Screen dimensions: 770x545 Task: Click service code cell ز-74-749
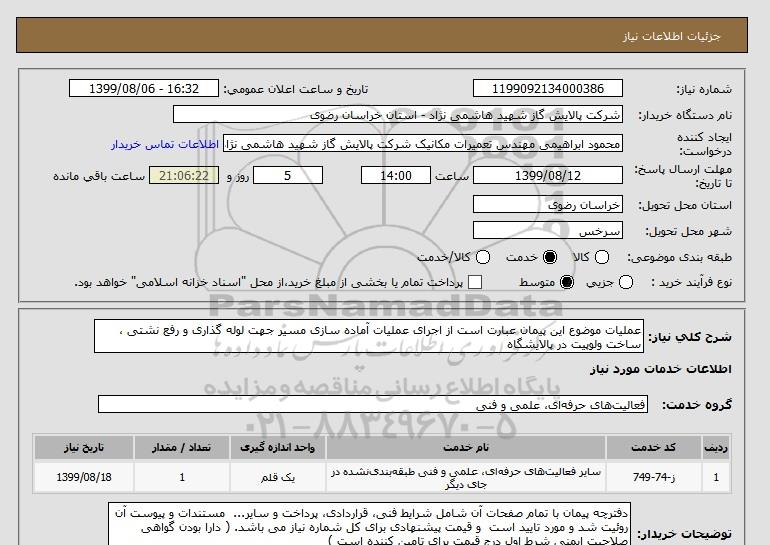click(x=653, y=477)
